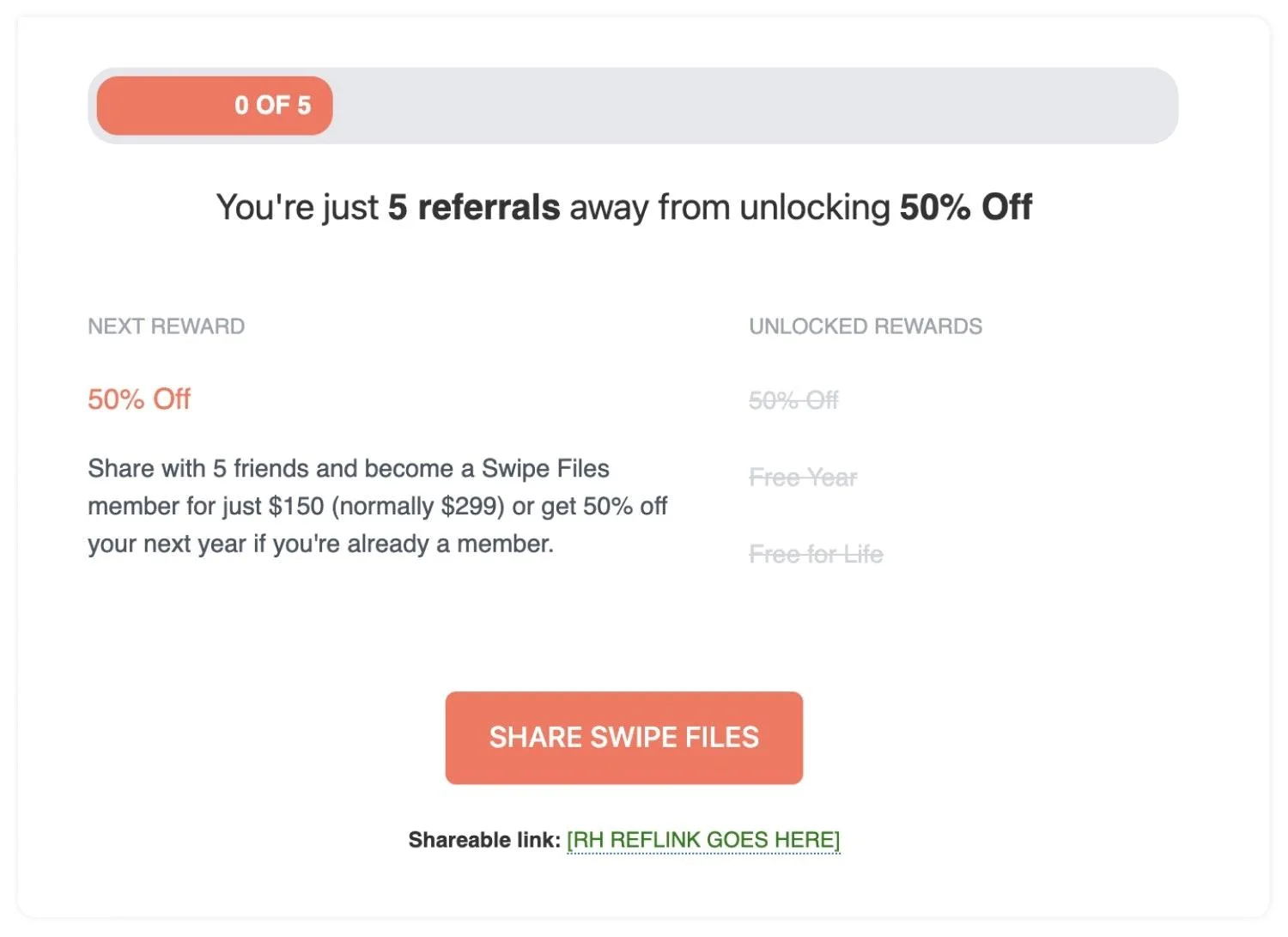Viewport: 1288px width, 937px height.
Task: Click the orange 0 OF 5 progress indicator
Action: pyautogui.click(x=215, y=106)
